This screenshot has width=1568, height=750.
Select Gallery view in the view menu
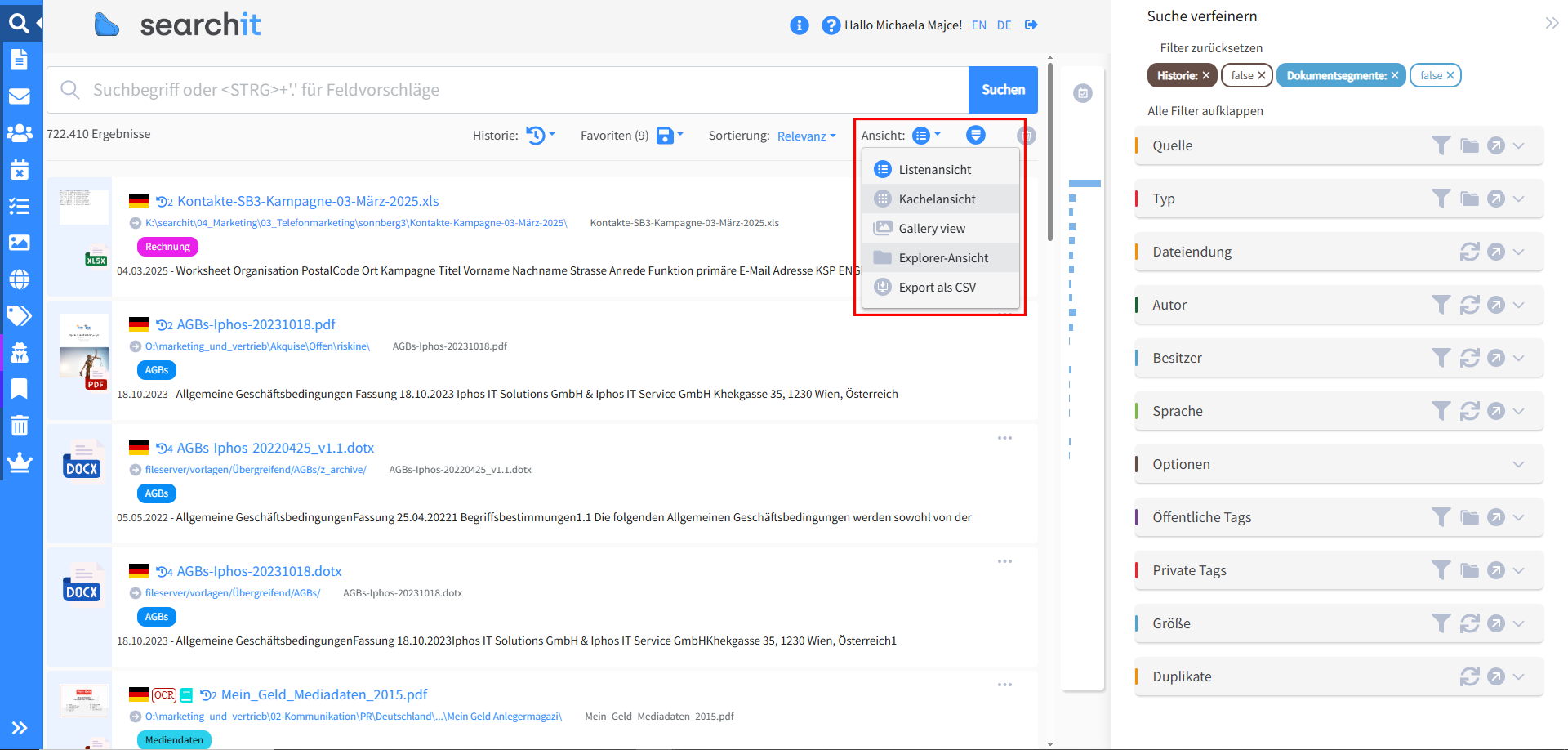pos(941,228)
